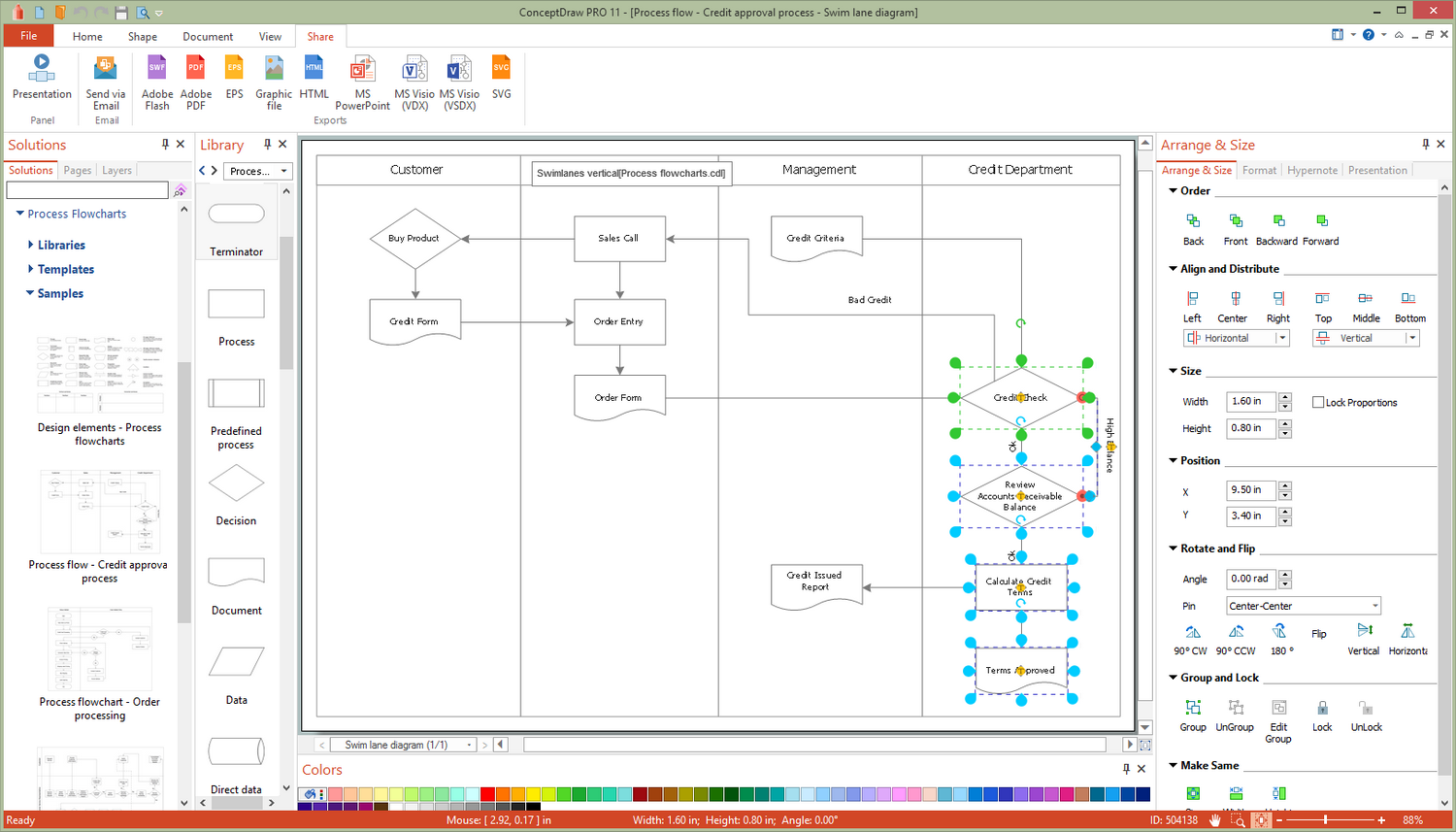Switch to the Hypernote tab
The image size is (1456, 832).
[1311, 170]
